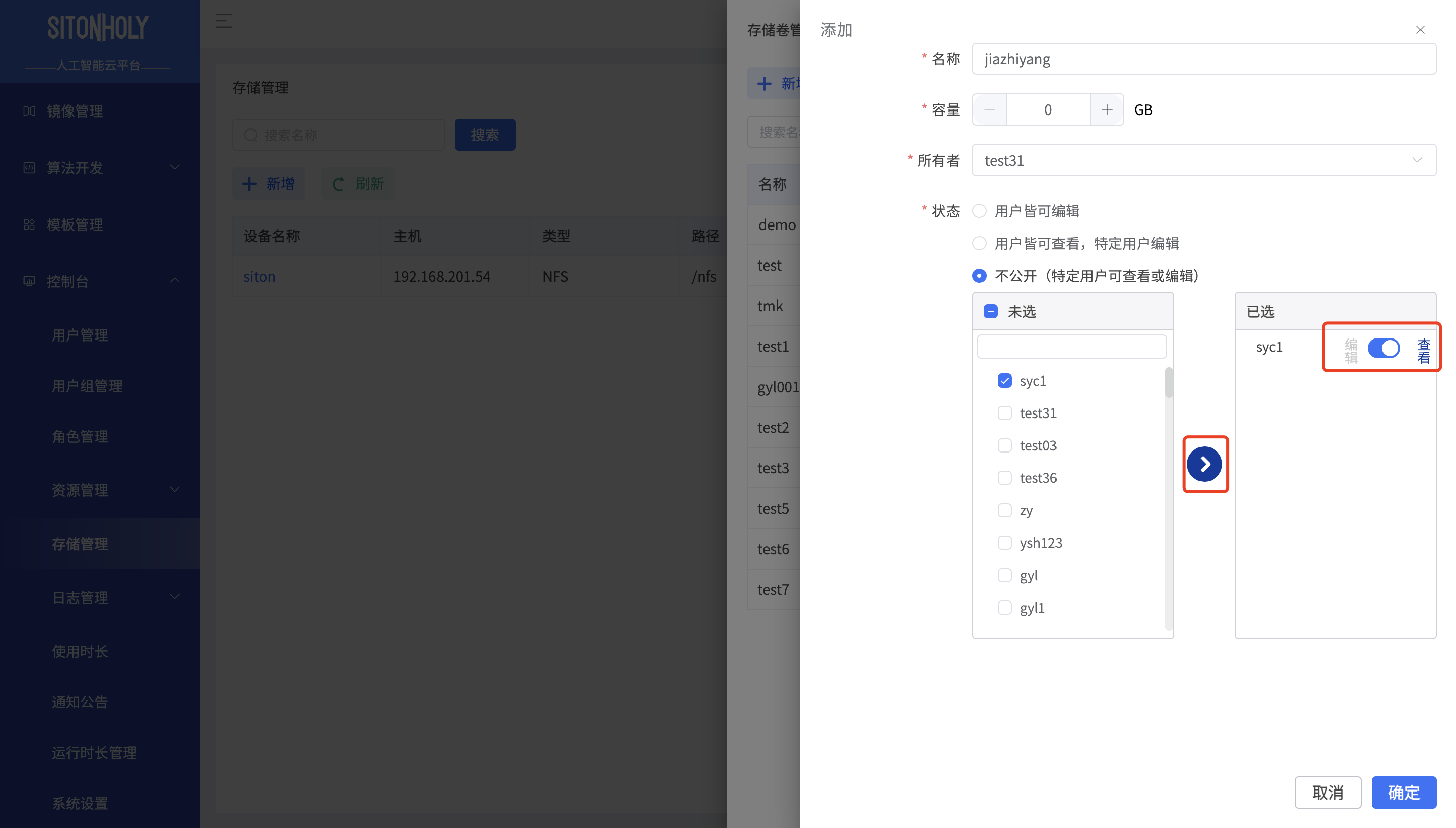
Task: Click the sidebar collapse hamburger icon
Action: tap(224, 21)
